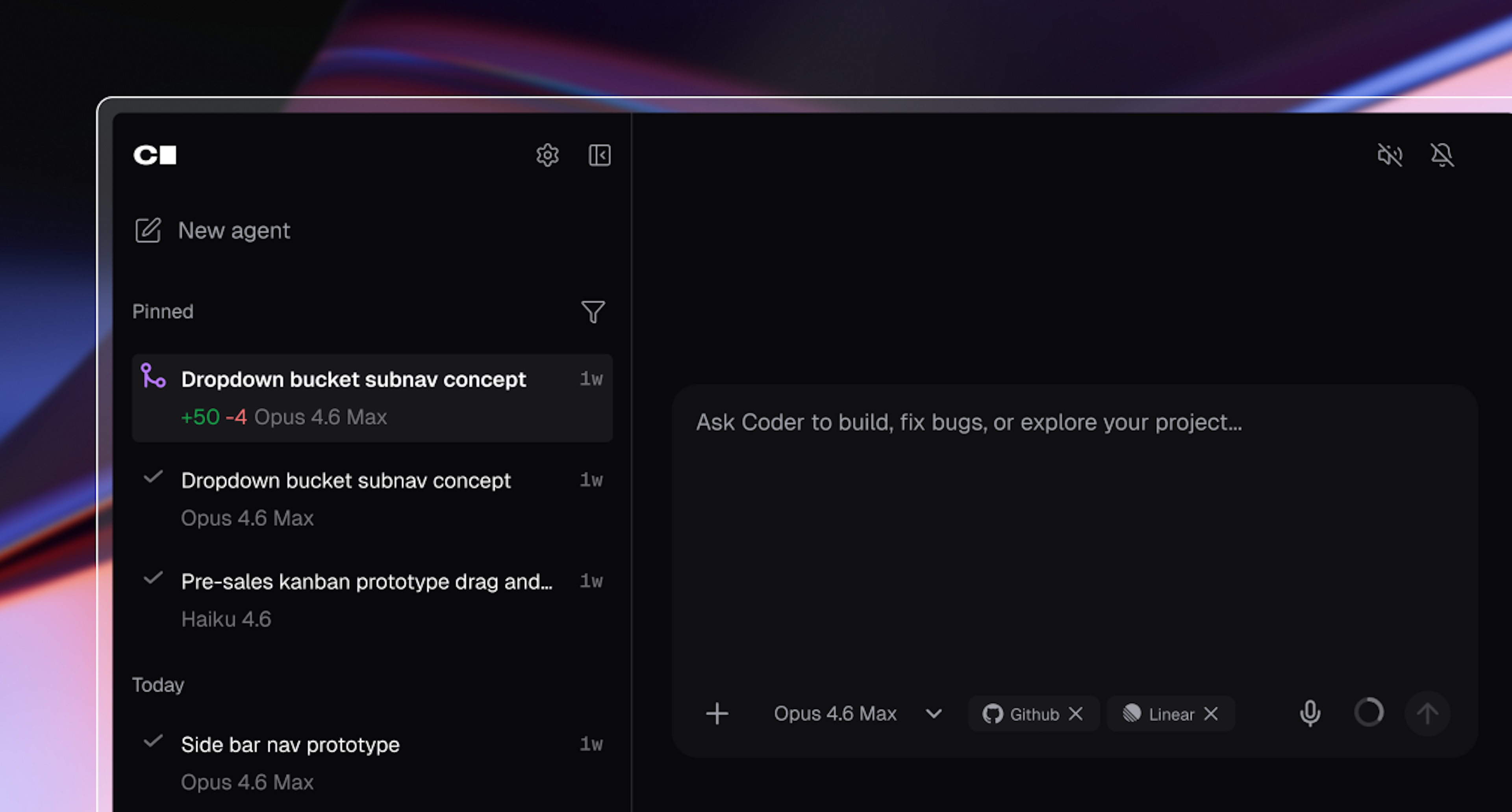The height and width of the screenshot is (812, 1512).
Task: Click the -4 deletions count
Action: tap(236, 417)
